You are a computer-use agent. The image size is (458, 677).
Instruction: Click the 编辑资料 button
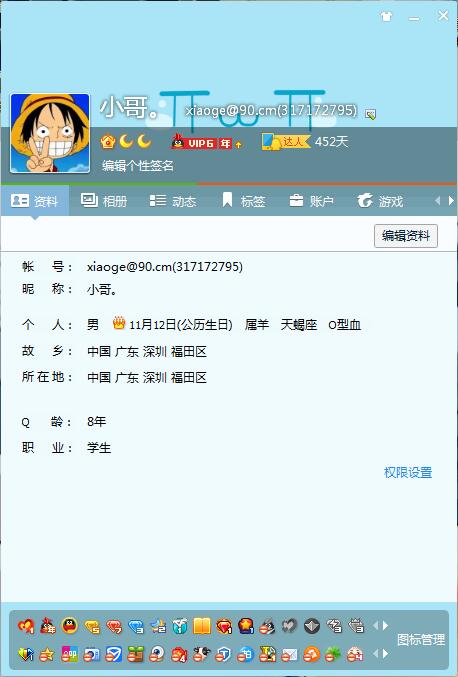point(406,236)
